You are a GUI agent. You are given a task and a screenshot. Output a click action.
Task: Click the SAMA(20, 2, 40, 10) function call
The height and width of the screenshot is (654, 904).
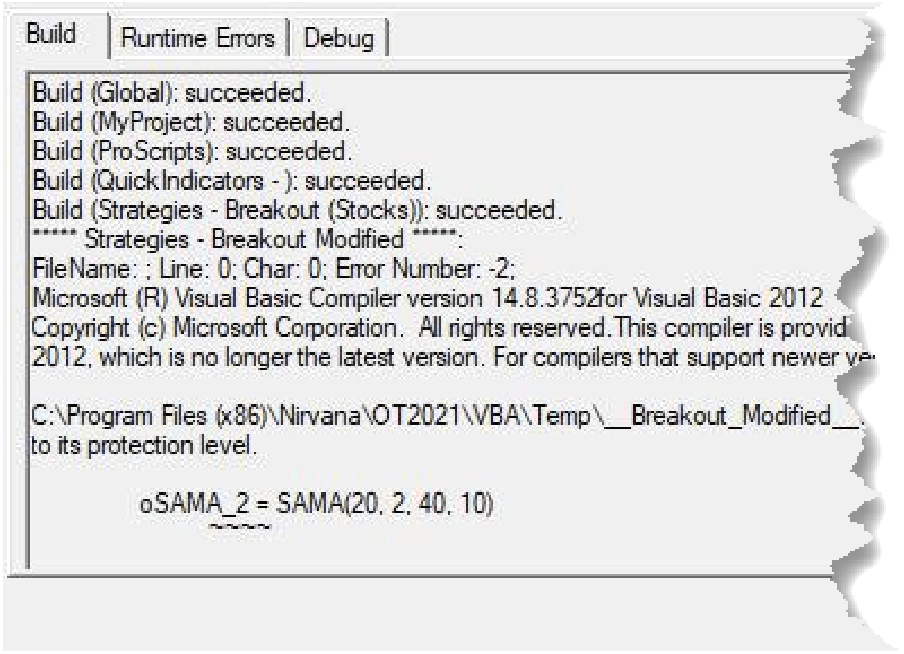(385, 504)
